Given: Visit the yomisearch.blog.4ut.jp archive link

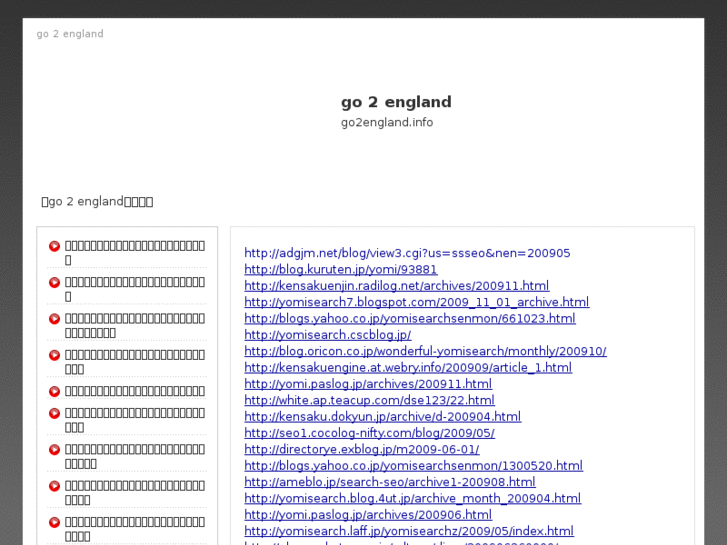Looking at the screenshot, I should (x=413, y=498).
